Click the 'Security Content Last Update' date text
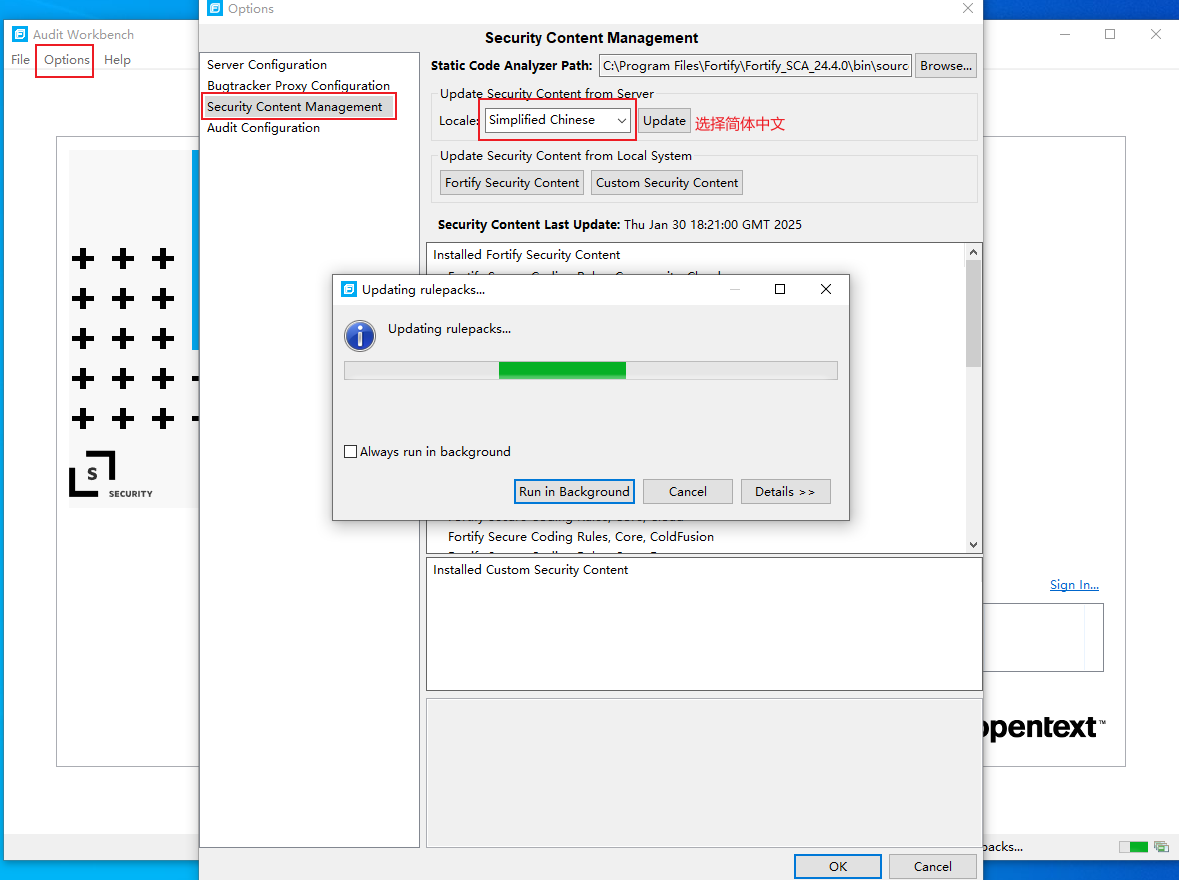The image size is (1179, 880). coord(713,225)
